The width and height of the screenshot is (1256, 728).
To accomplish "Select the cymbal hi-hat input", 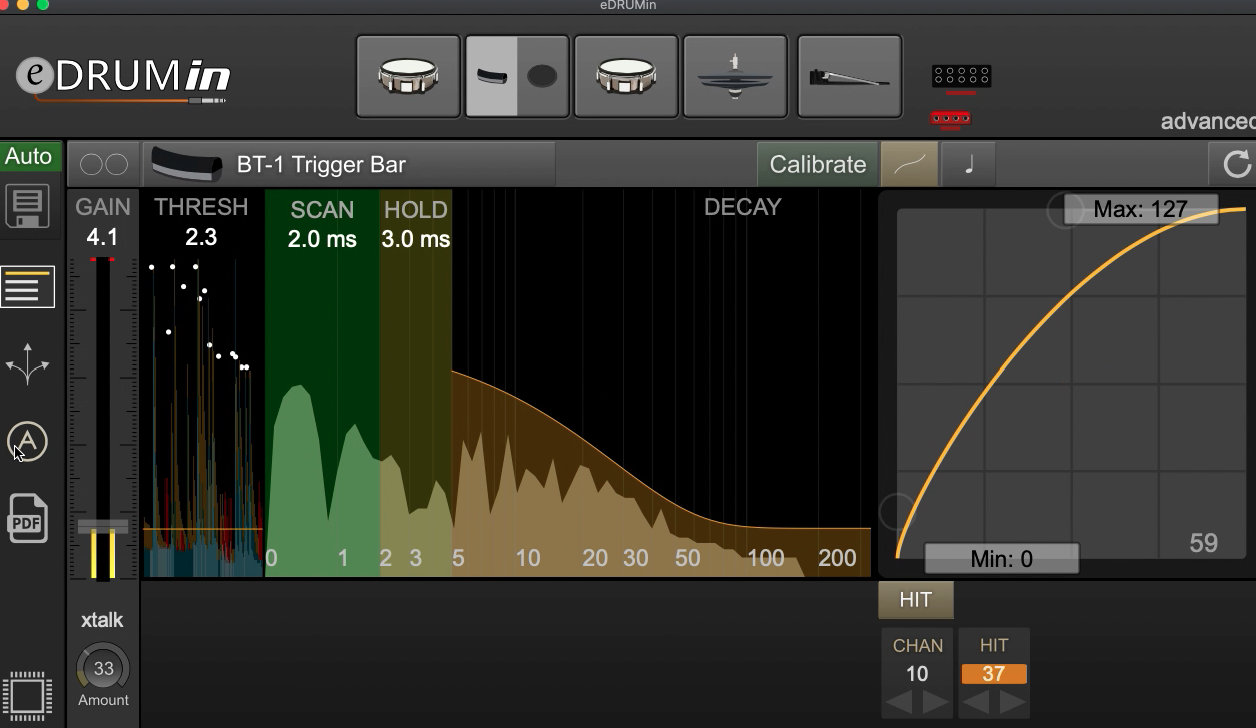I will (x=735, y=77).
